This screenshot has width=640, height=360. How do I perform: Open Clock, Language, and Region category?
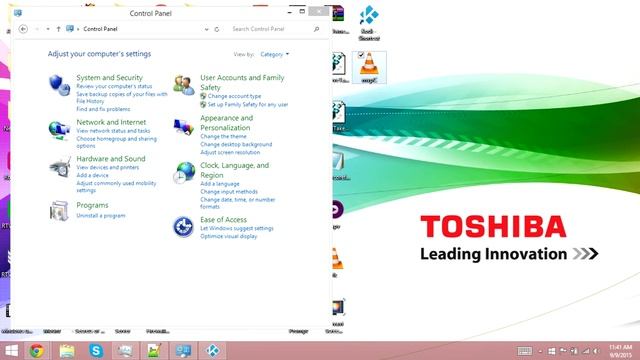click(x=234, y=170)
